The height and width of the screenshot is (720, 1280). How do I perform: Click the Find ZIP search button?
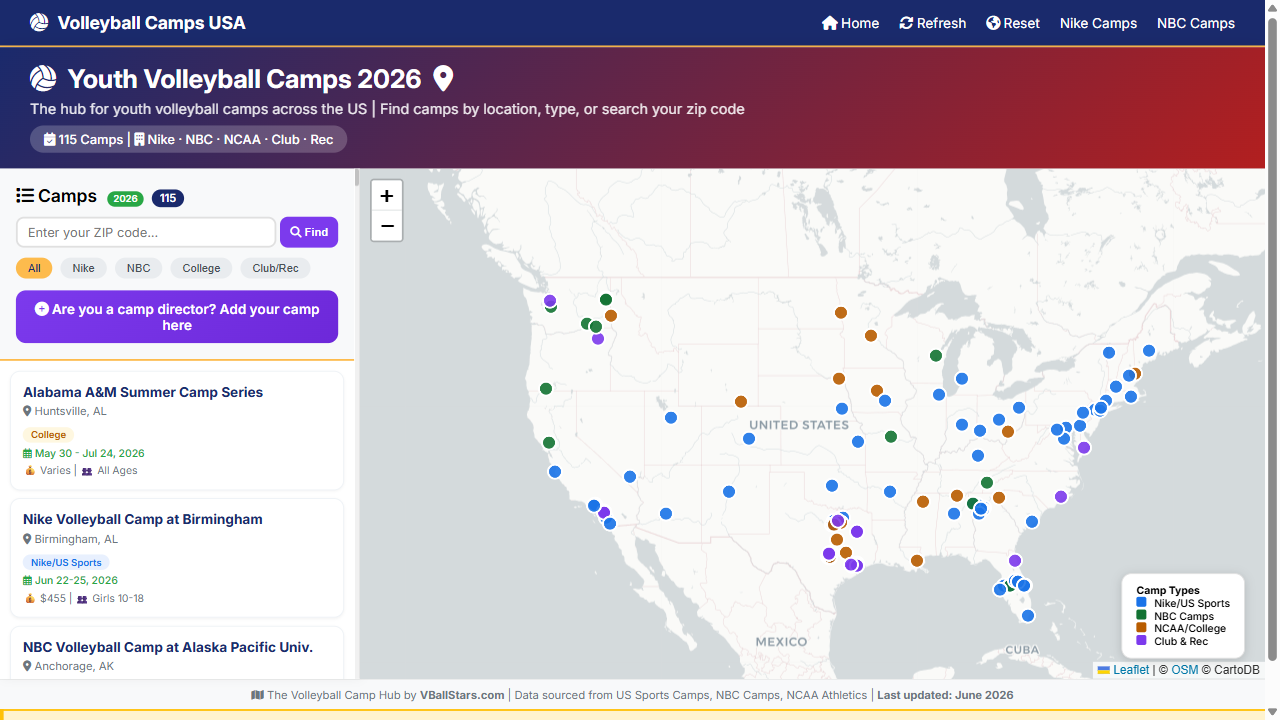(309, 232)
